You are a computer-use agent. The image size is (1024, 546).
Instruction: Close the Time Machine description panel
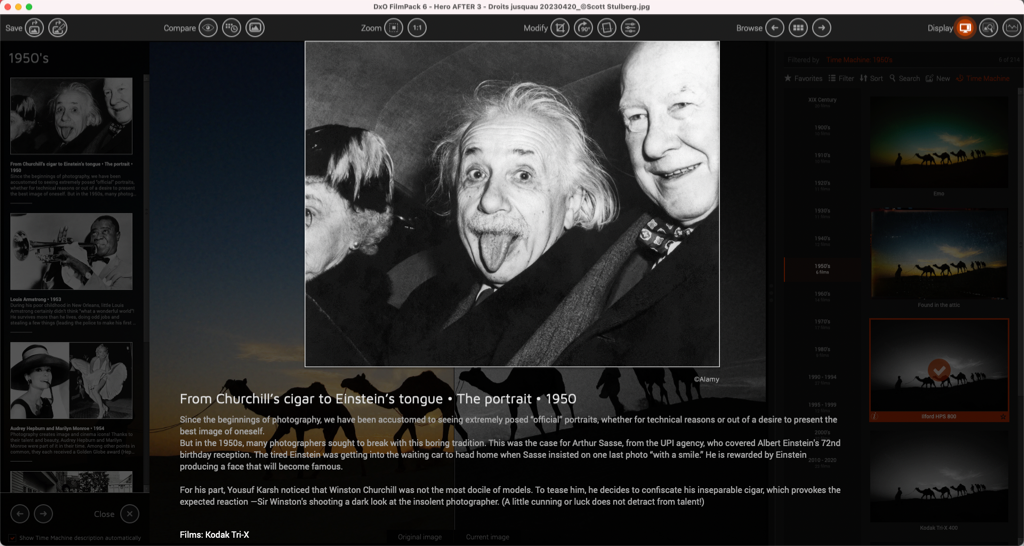pyautogui.click(x=129, y=514)
